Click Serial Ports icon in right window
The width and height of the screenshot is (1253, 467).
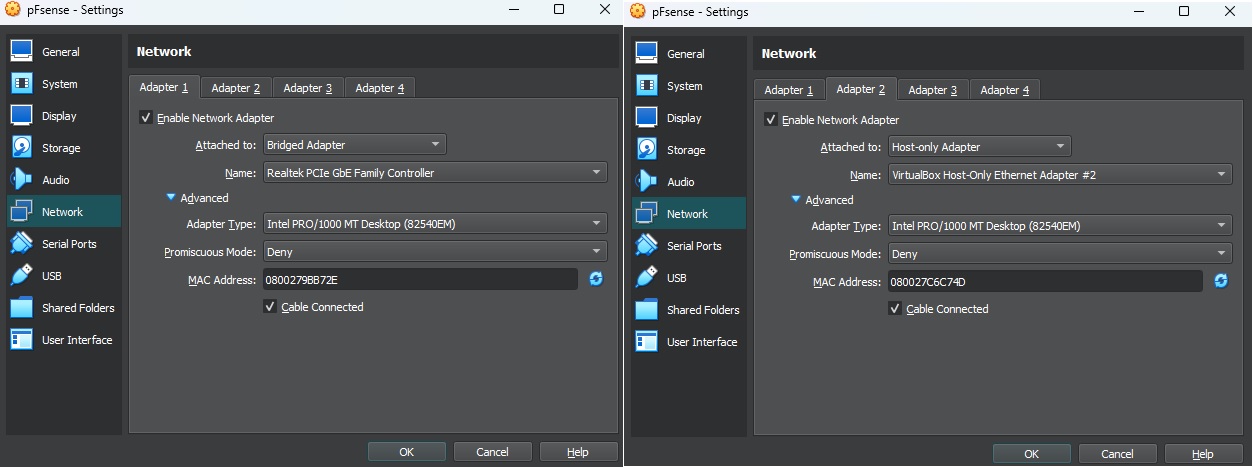(647, 245)
